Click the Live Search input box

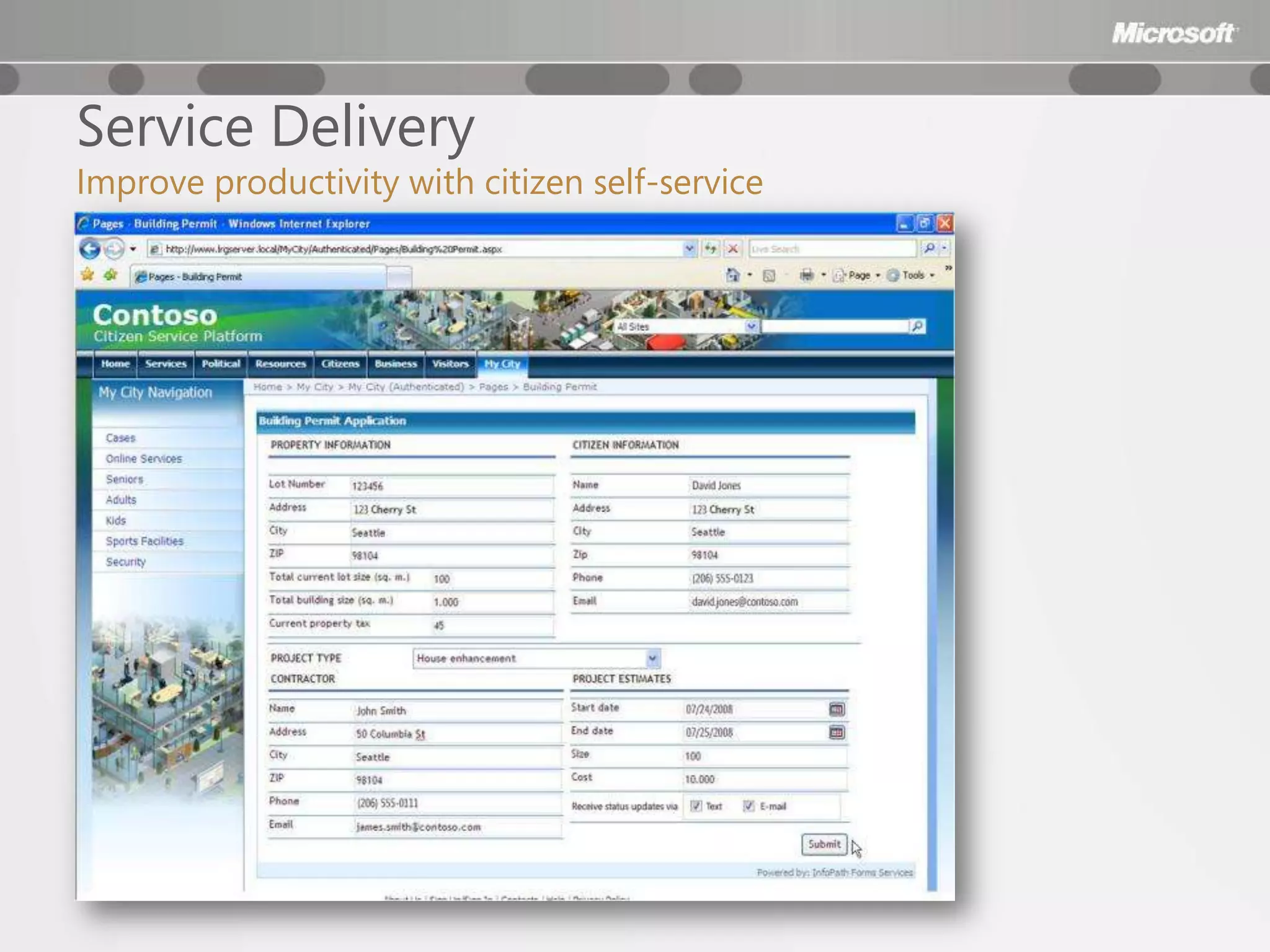[833, 249]
